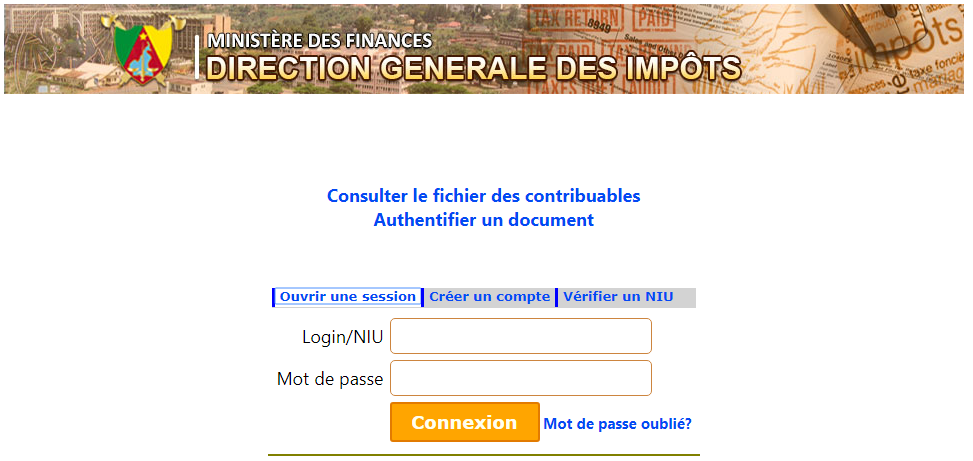Click the 'Login/NIU' field label
The height and width of the screenshot is (461, 973).
[343, 337]
